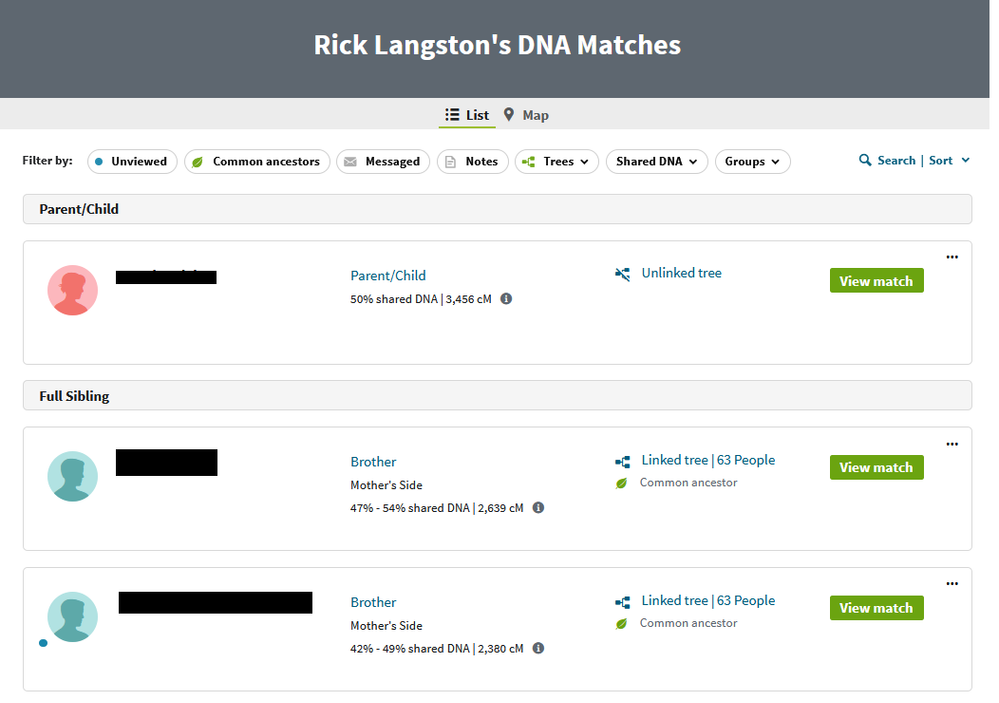Open the Linked tree link of the last Brother match
The image size is (999, 703).
(674, 601)
